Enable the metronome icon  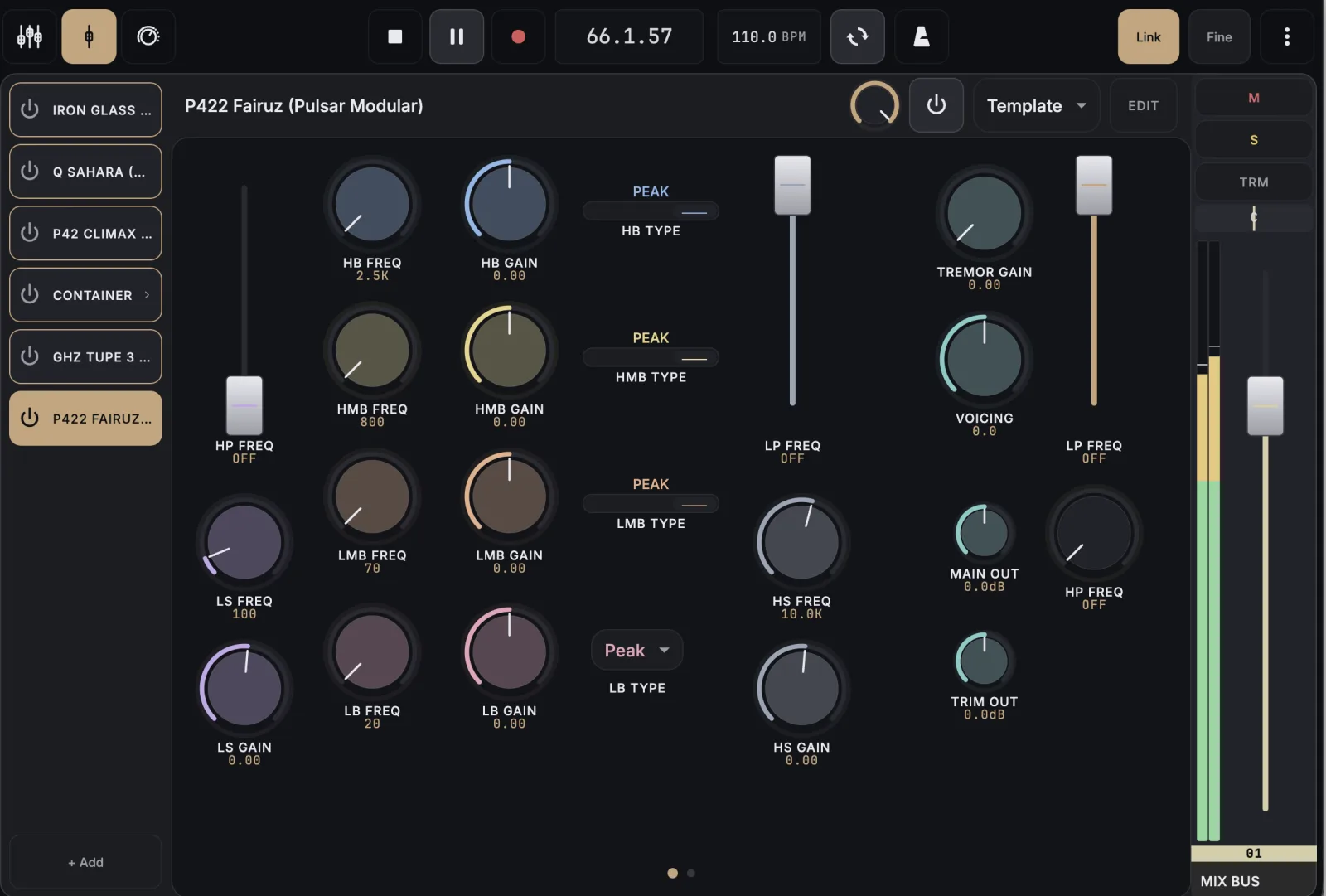(922, 36)
